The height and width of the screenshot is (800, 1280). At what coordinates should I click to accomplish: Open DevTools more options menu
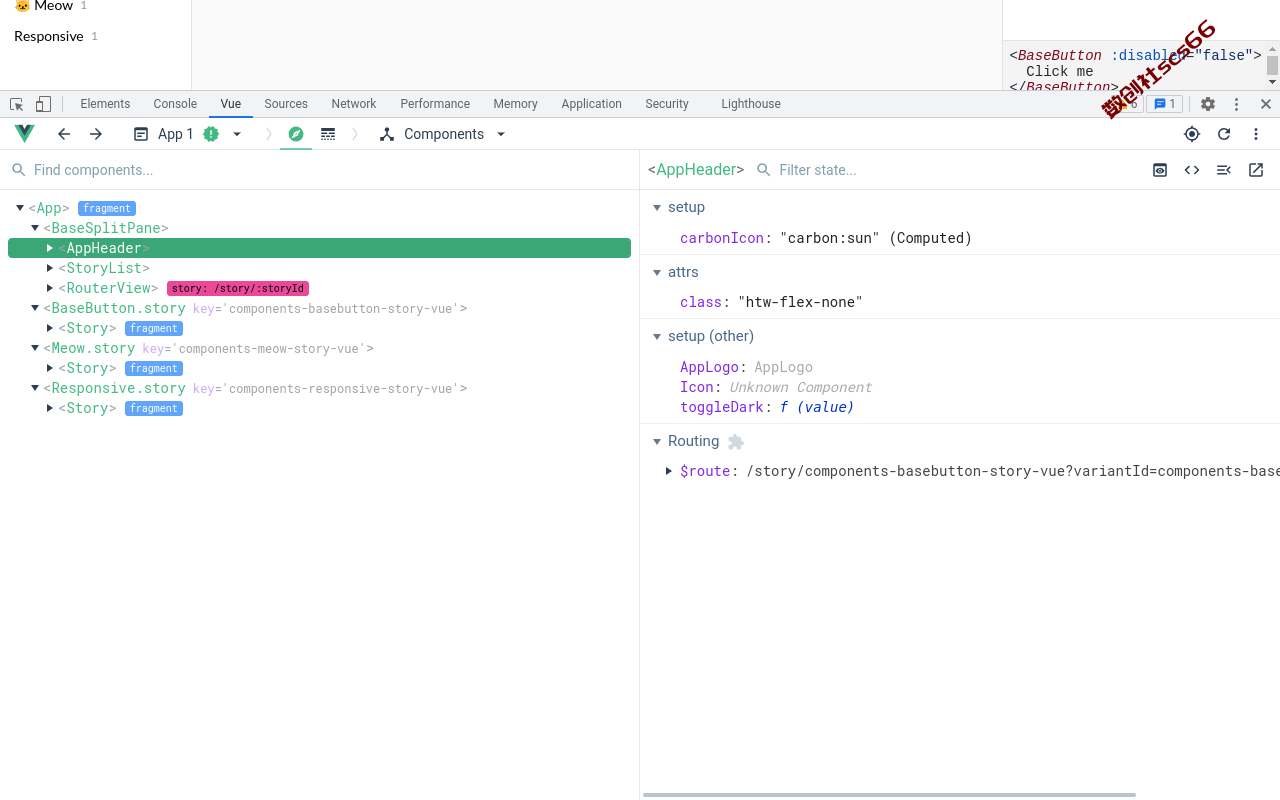click(x=1236, y=104)
